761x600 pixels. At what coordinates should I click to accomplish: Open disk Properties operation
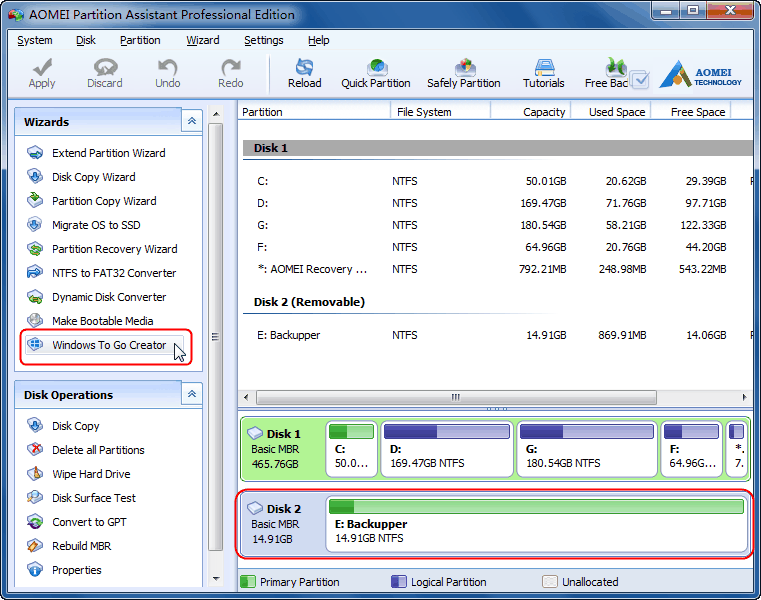point(77,570)
